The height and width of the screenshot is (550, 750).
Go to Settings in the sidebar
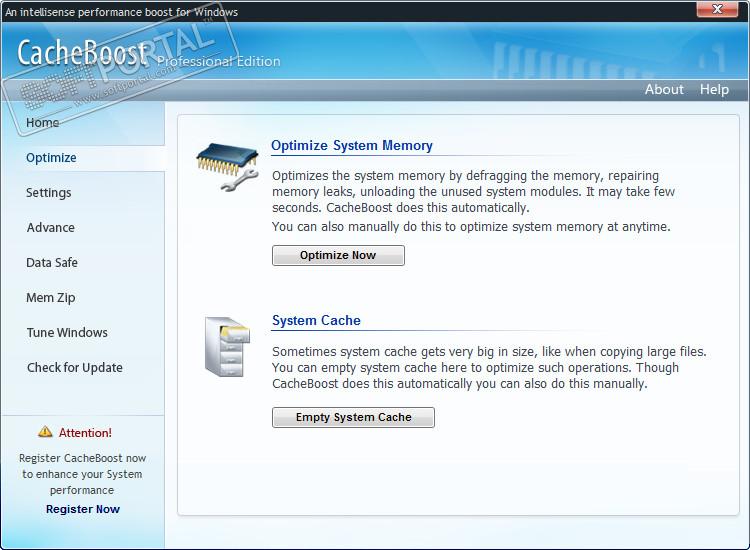click(x=49, y=193)
